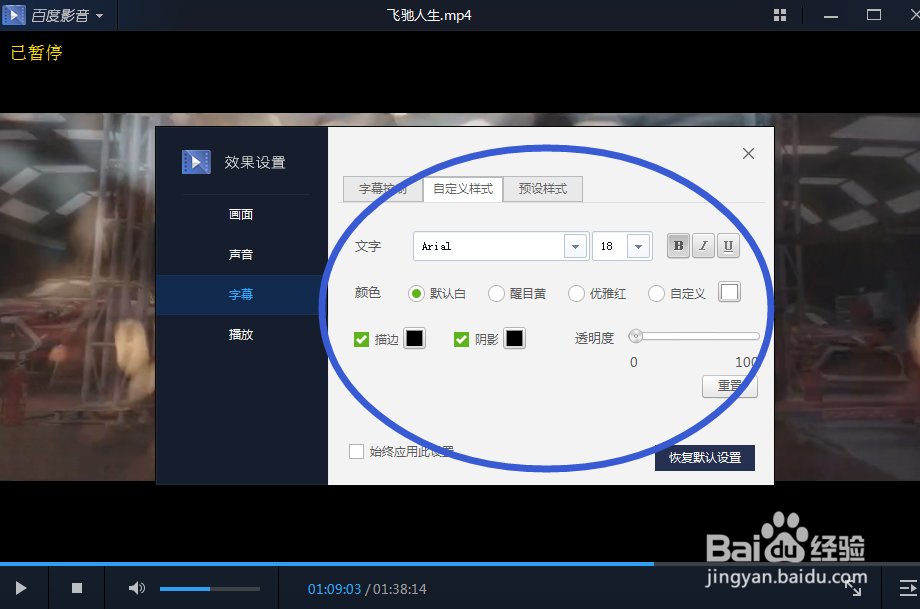This screenshot has width=920, height=609.
Task: Maximize the player window
Action: (874, 15)
